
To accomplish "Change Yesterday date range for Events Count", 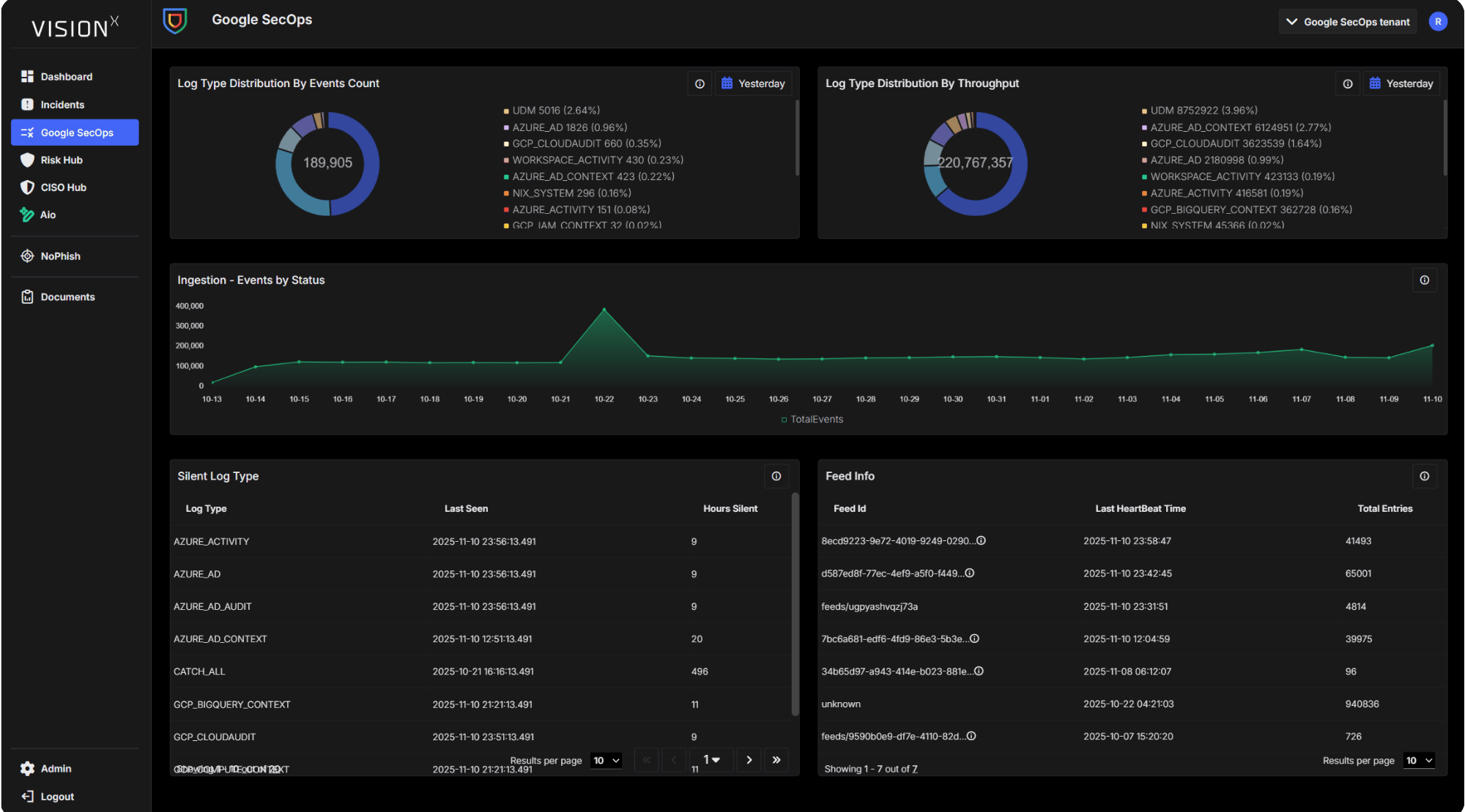I will pyautogui.click(x=754, y=84).
